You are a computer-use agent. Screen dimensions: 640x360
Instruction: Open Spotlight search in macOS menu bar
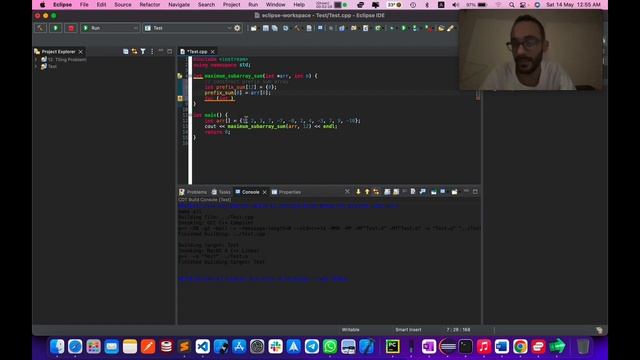click(x=511, y=5)
